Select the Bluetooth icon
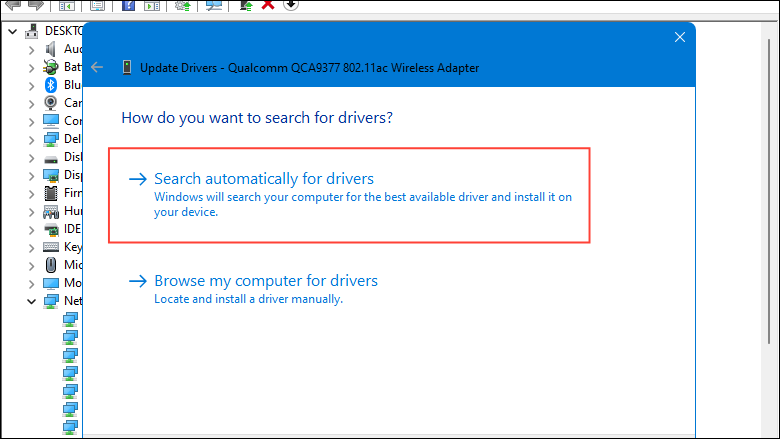 [x=51, y=85]
